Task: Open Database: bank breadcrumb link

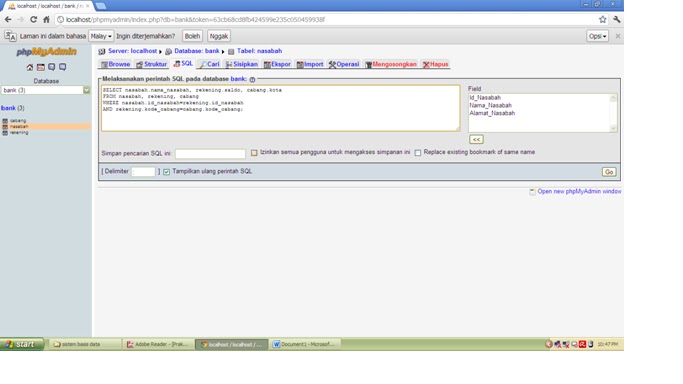Action: (x=197, y=51)
